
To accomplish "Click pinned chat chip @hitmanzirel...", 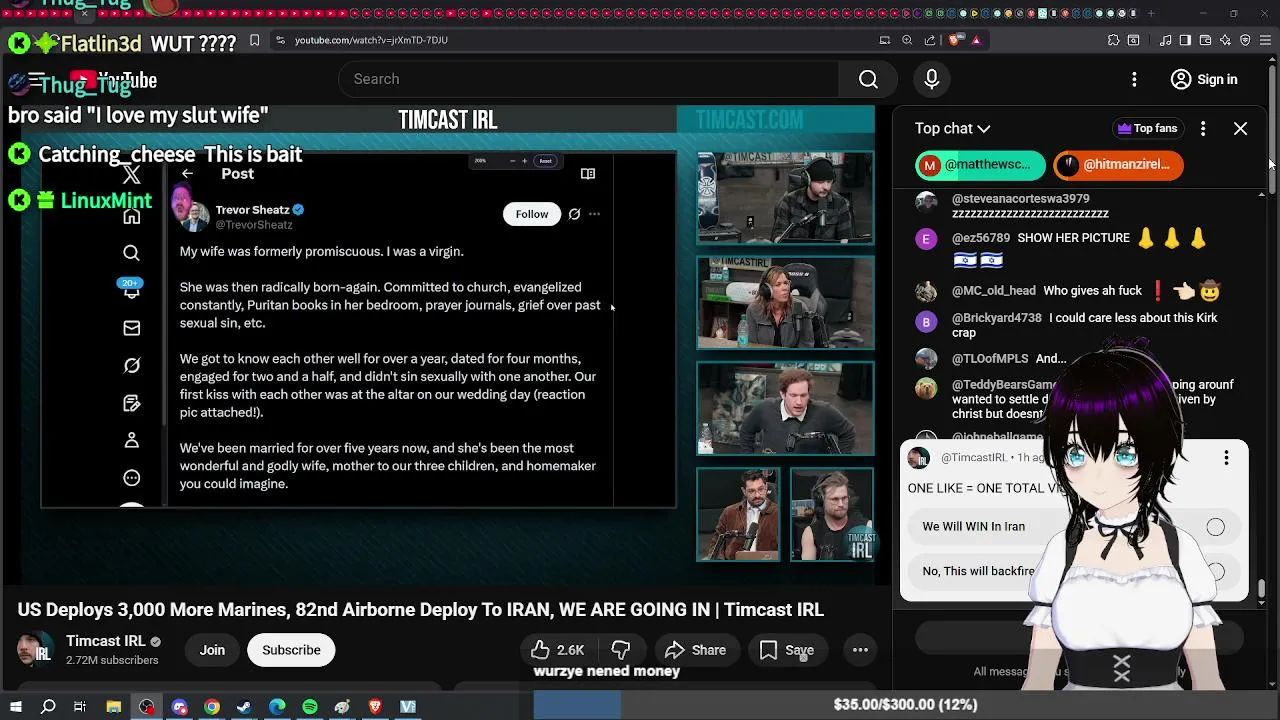I will pyautogui.click(x=1118, y=165).
